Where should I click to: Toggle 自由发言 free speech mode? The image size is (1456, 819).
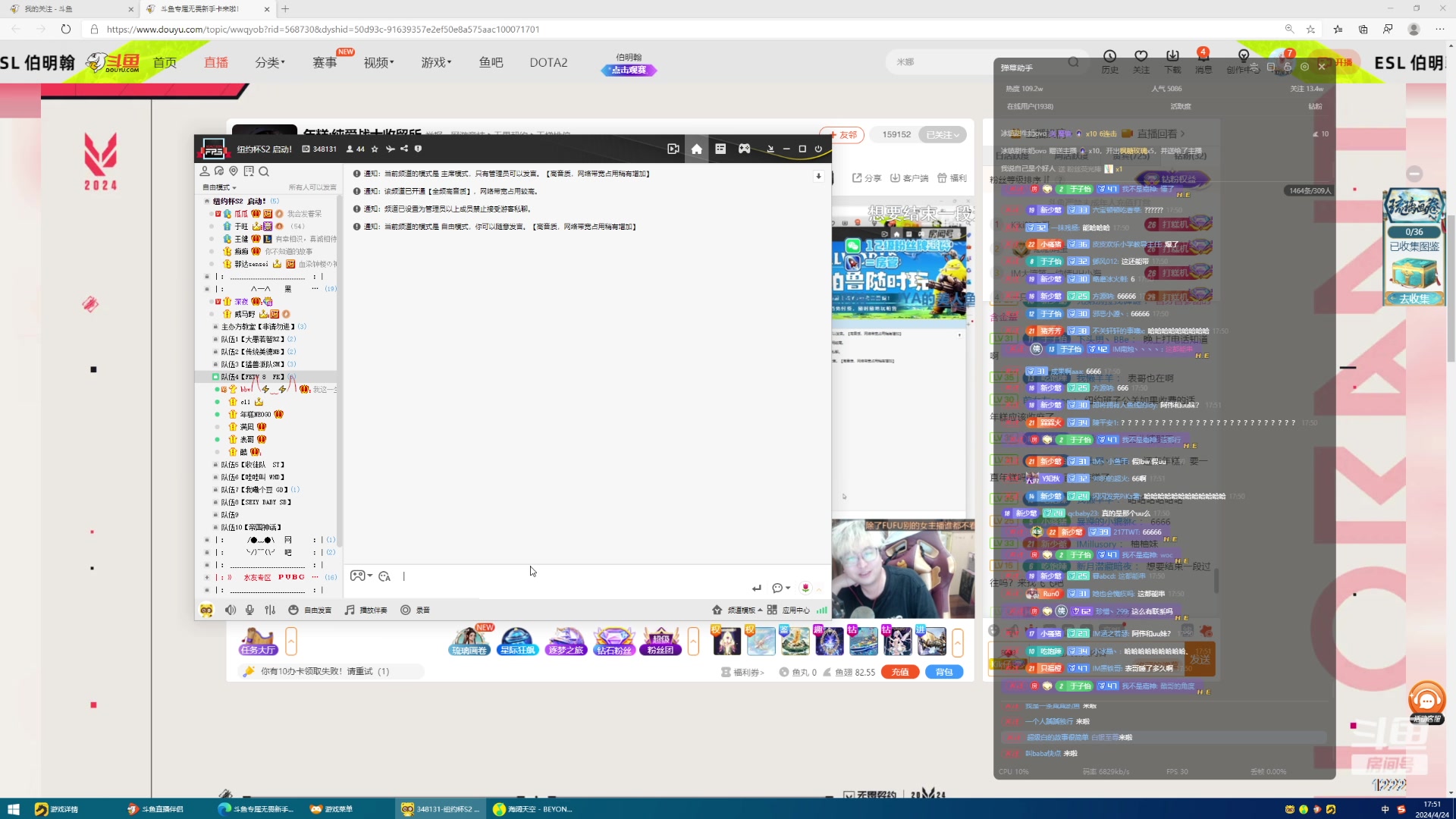tap(310, 610)
